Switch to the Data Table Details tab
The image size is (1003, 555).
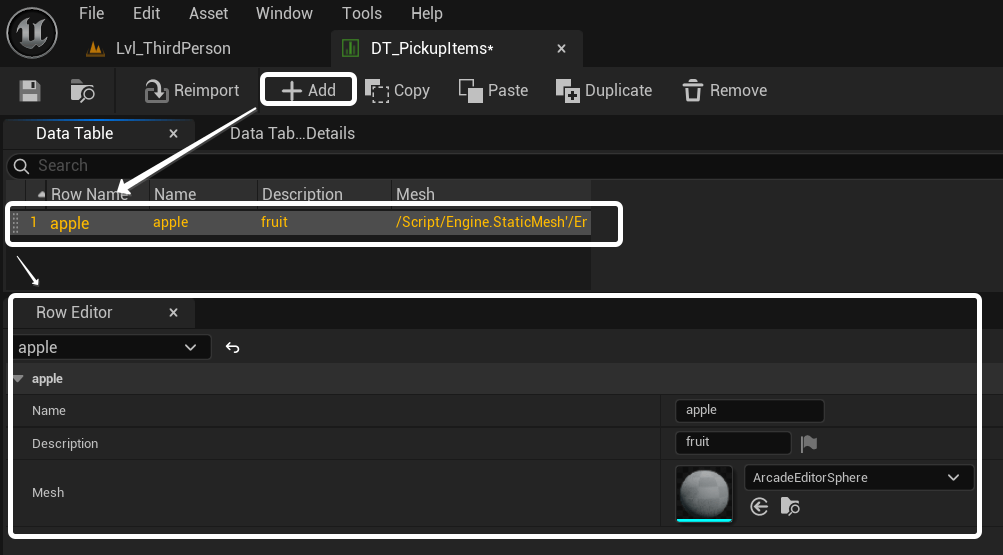click(292, 133)
